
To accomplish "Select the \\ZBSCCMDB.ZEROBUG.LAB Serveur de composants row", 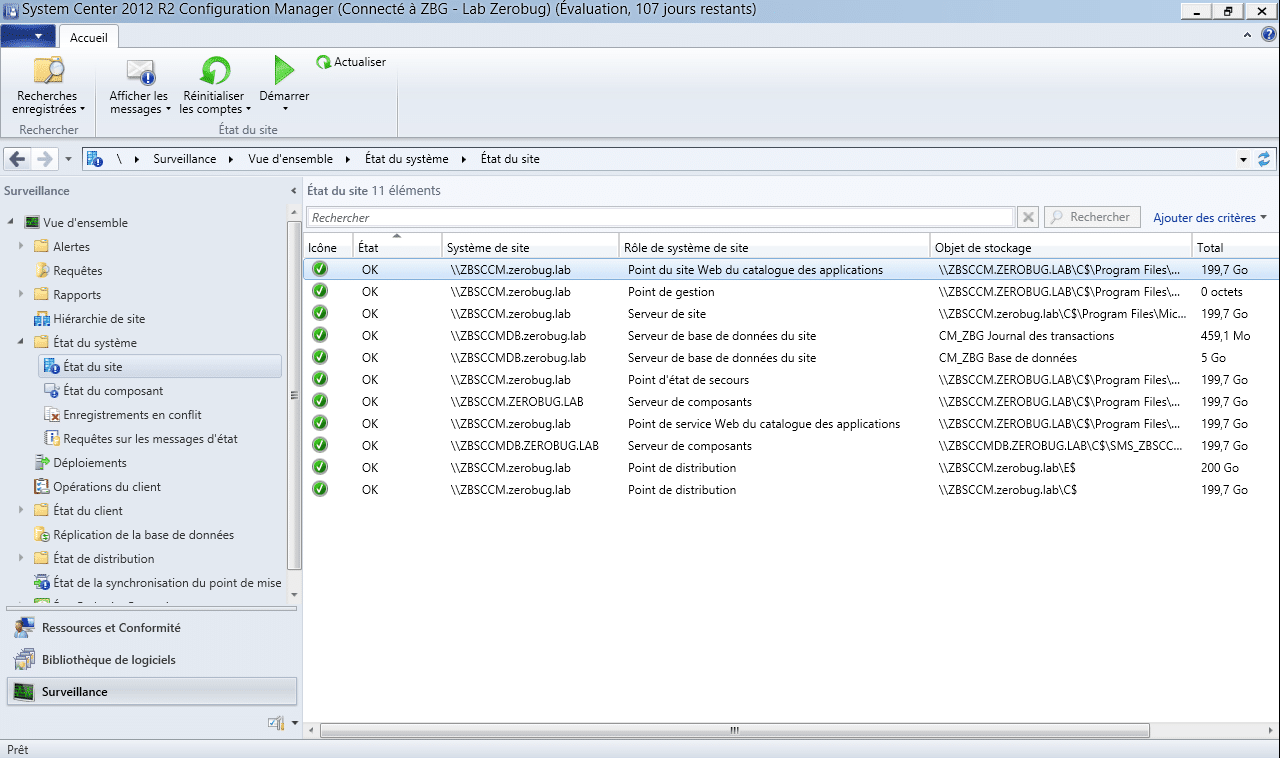I will [x=791, y=446].
